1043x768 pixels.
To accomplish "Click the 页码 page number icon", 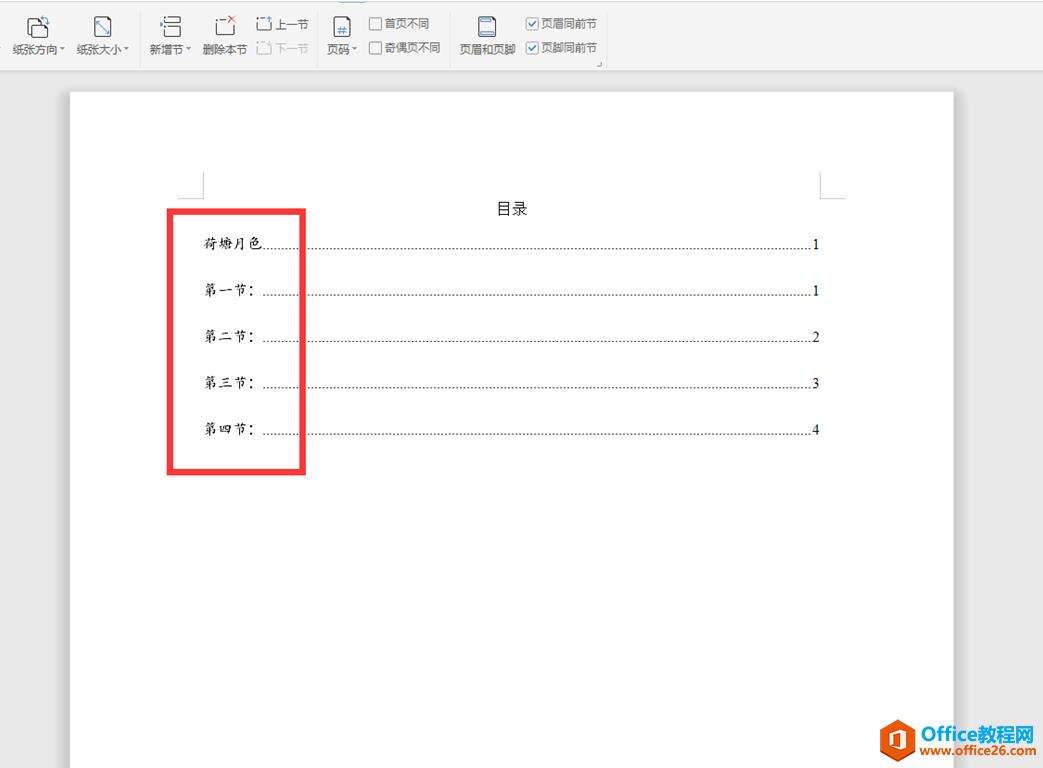I will (342, 27).
